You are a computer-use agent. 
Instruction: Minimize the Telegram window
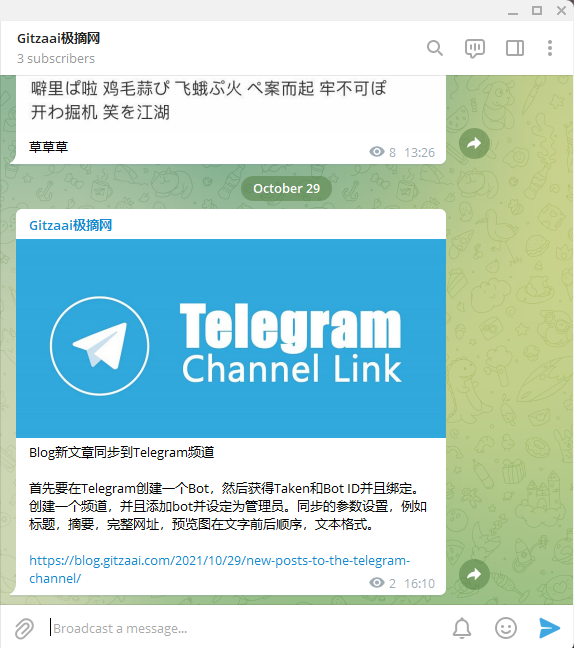pyautogui.click(x=513, y=11)
